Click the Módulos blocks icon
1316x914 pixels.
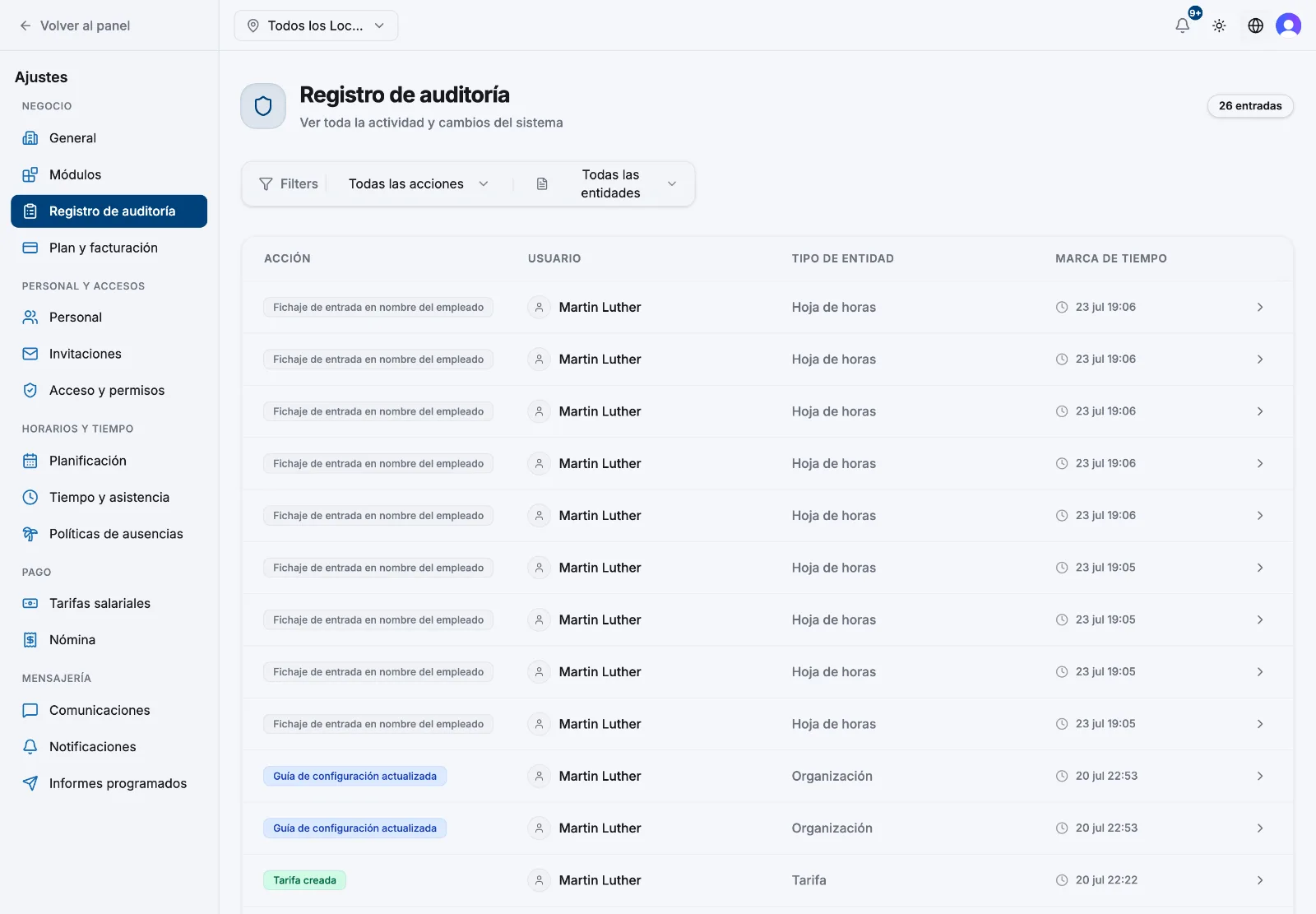(x=30, y=174)
